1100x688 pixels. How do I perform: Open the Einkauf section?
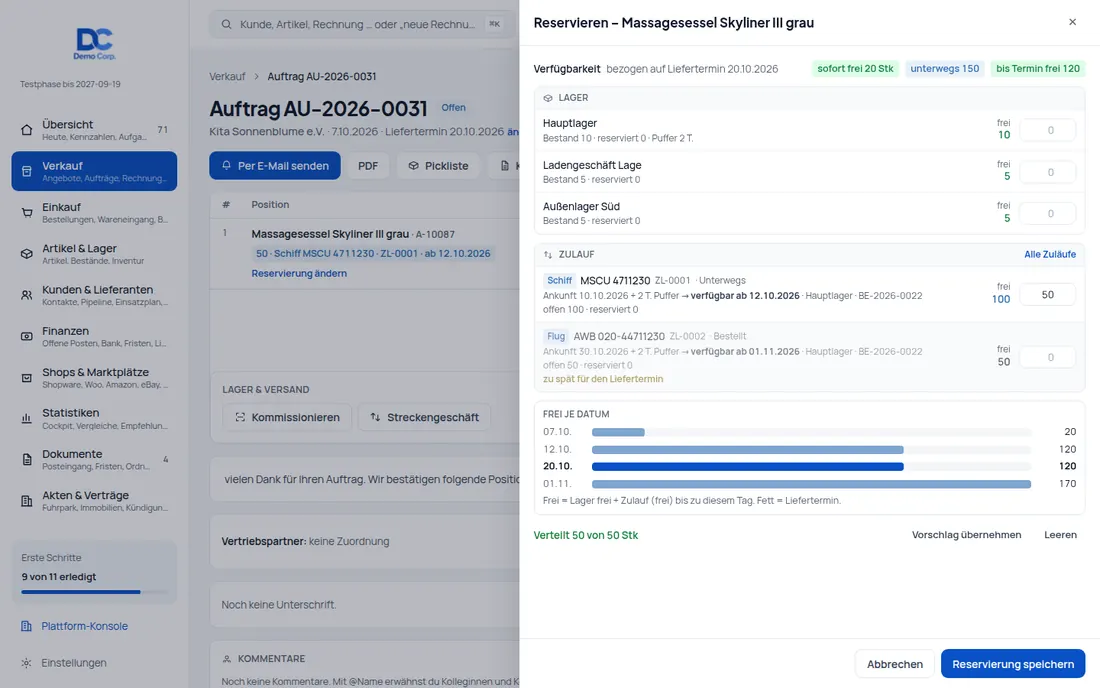(94, 213)
